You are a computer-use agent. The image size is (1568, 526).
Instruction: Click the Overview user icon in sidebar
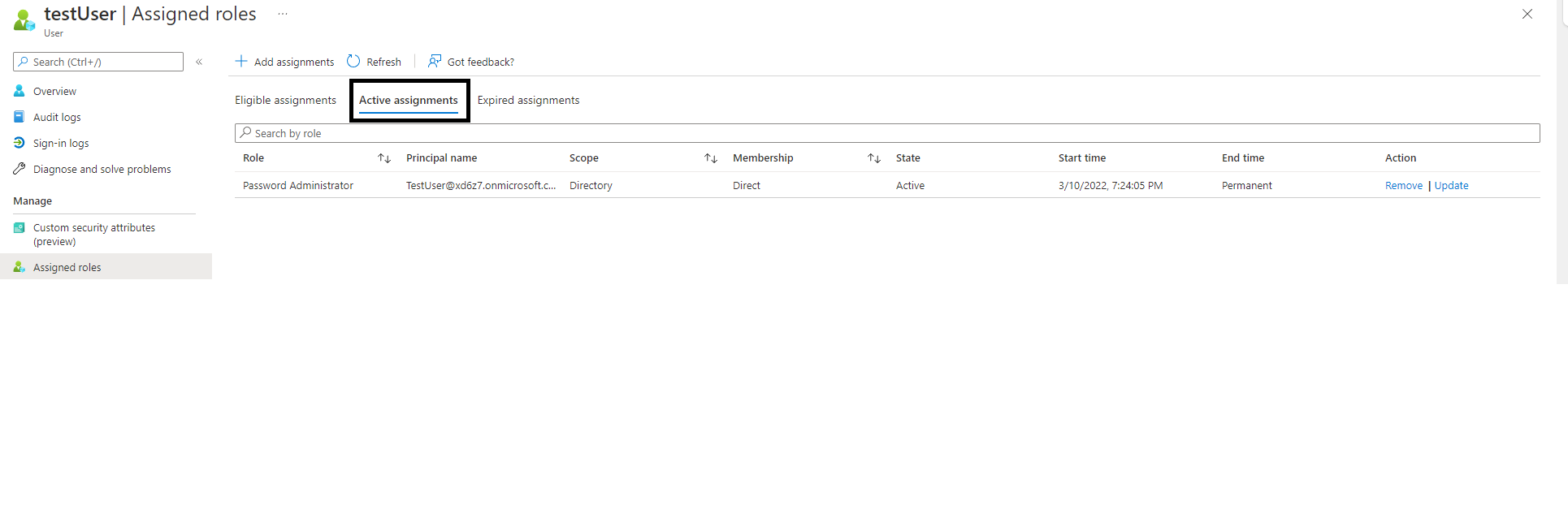click(x=19, y=91)
